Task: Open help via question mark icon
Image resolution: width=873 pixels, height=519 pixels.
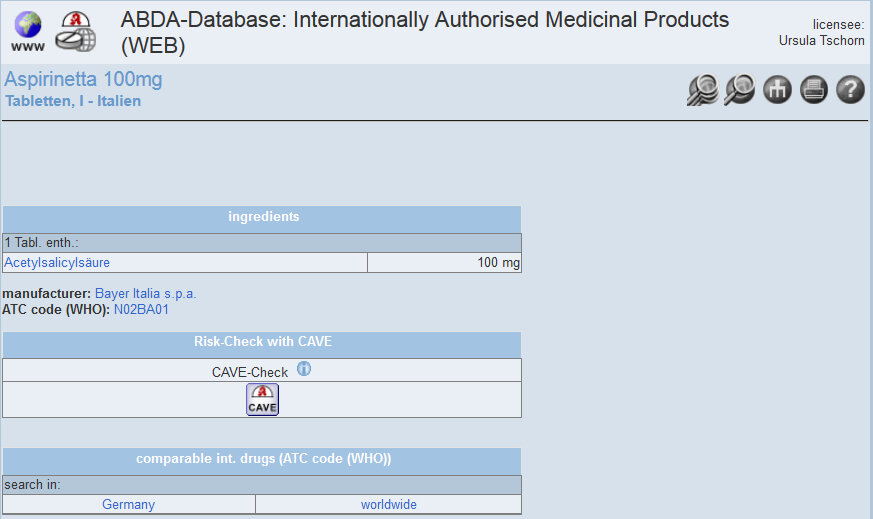Action: pyautogui.click(x=850, y=90)
